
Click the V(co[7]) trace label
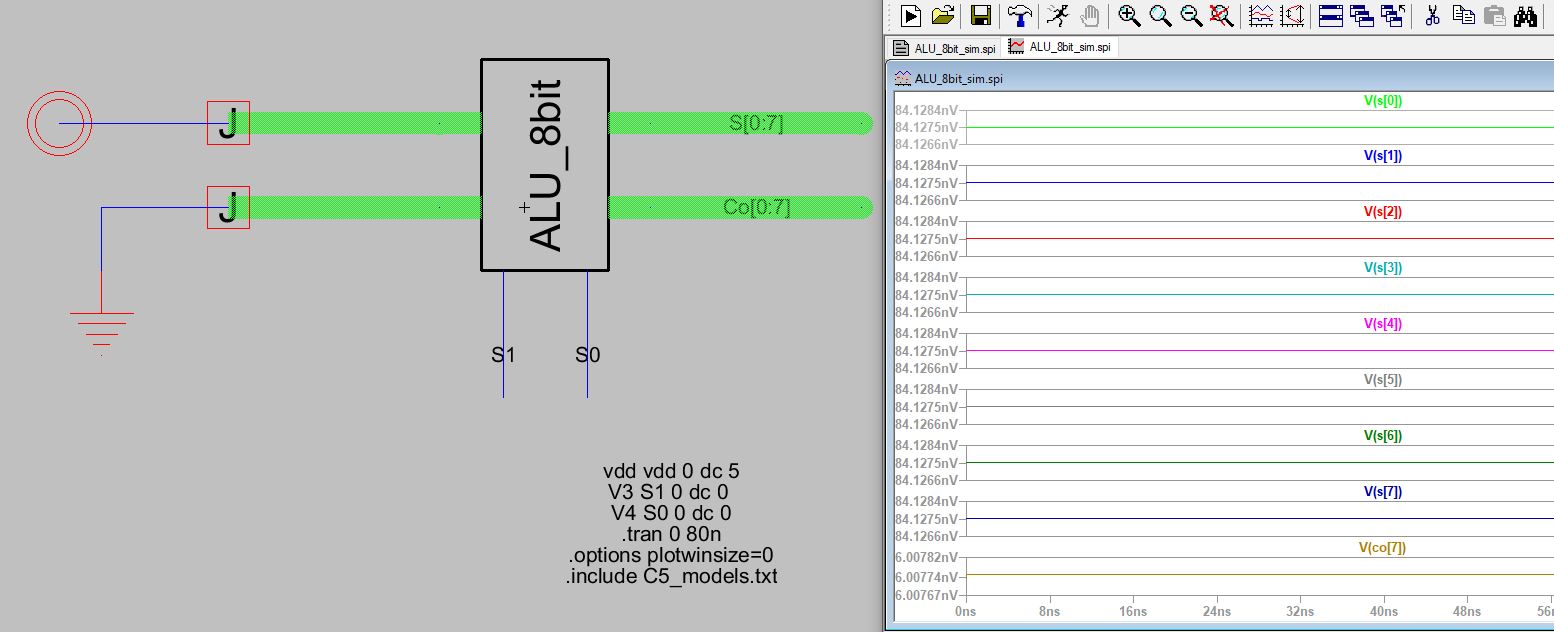click(x=1383, y=547)
